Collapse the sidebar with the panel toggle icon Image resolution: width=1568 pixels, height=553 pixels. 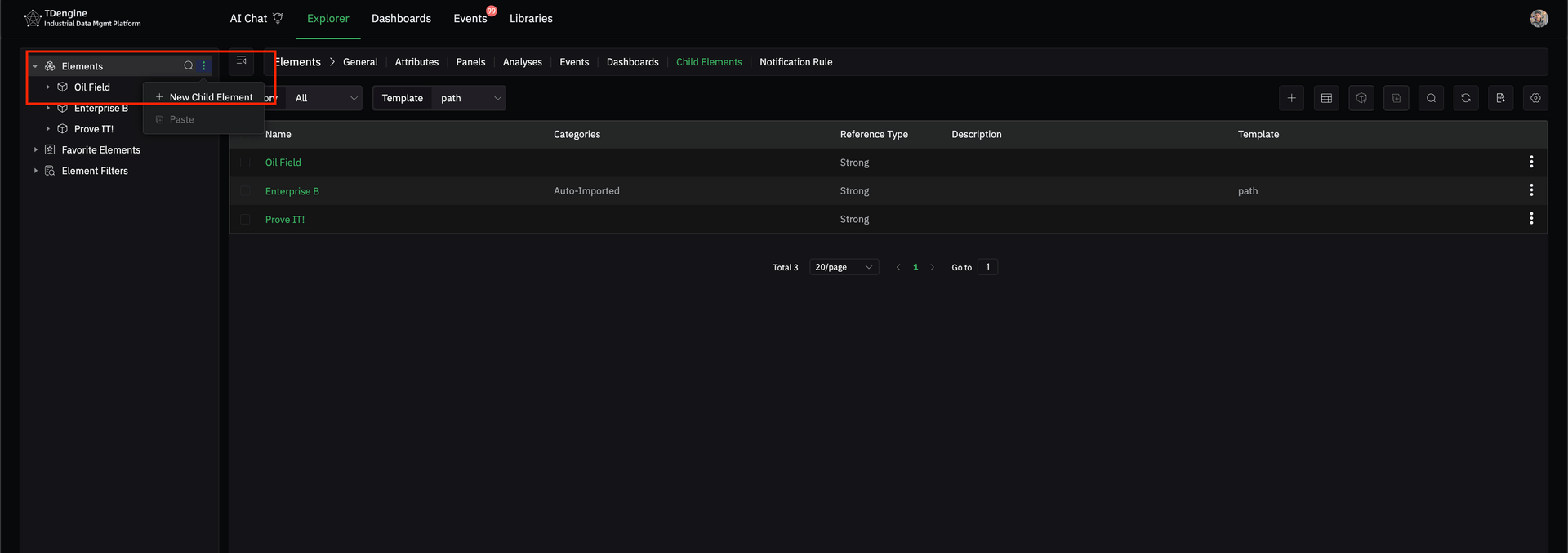[x=241, y=61]
